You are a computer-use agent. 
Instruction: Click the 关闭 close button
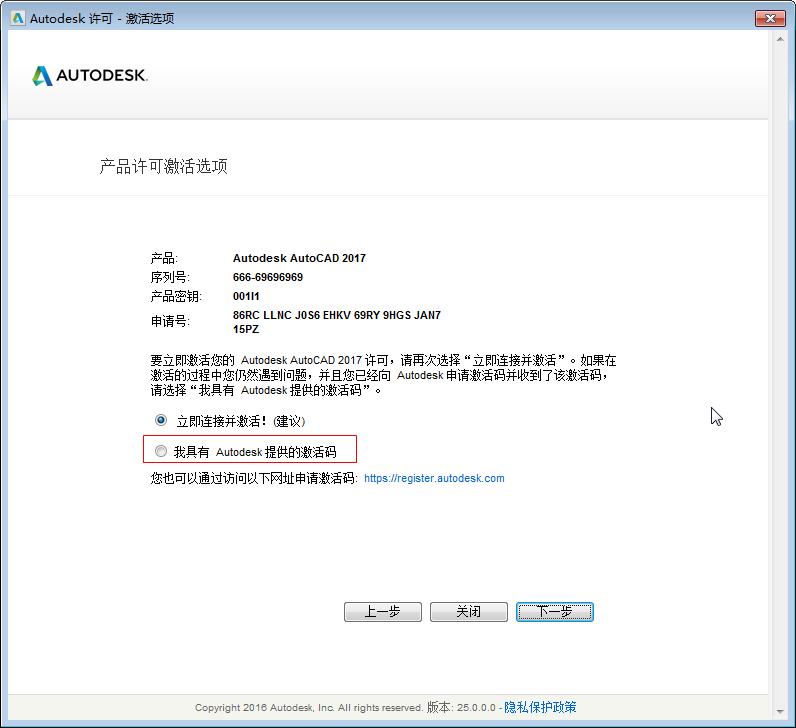(469, 612)
